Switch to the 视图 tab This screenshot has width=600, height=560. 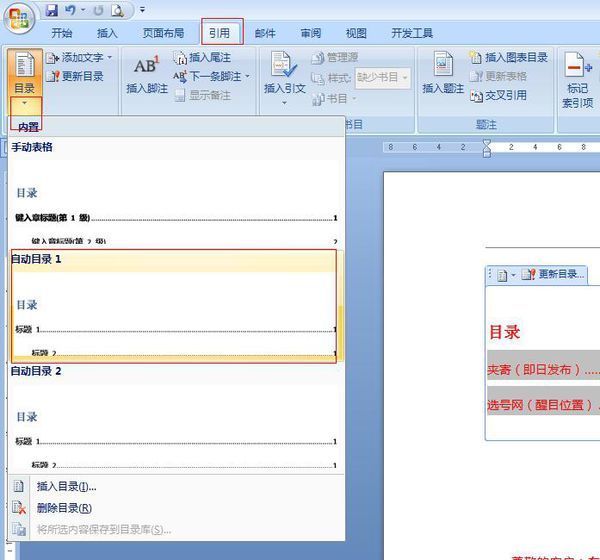click(x=356, y=33)
